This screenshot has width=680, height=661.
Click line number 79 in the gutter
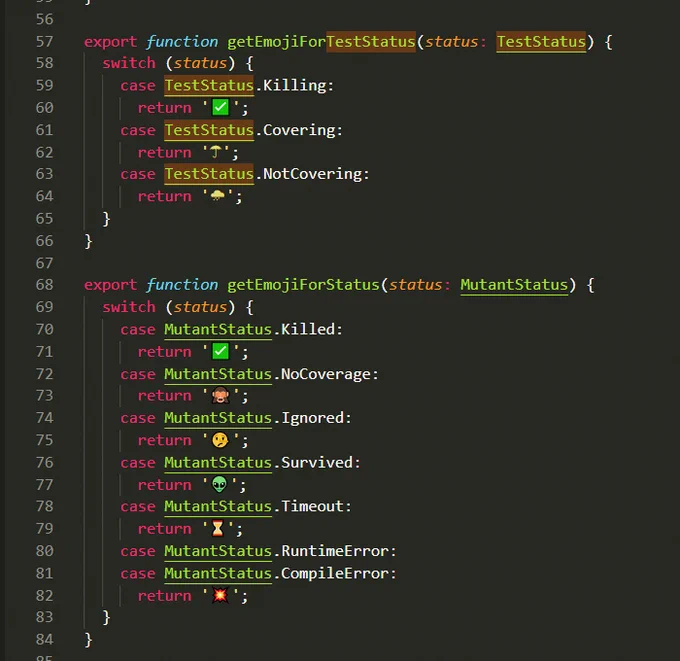[x=45, y=529]
